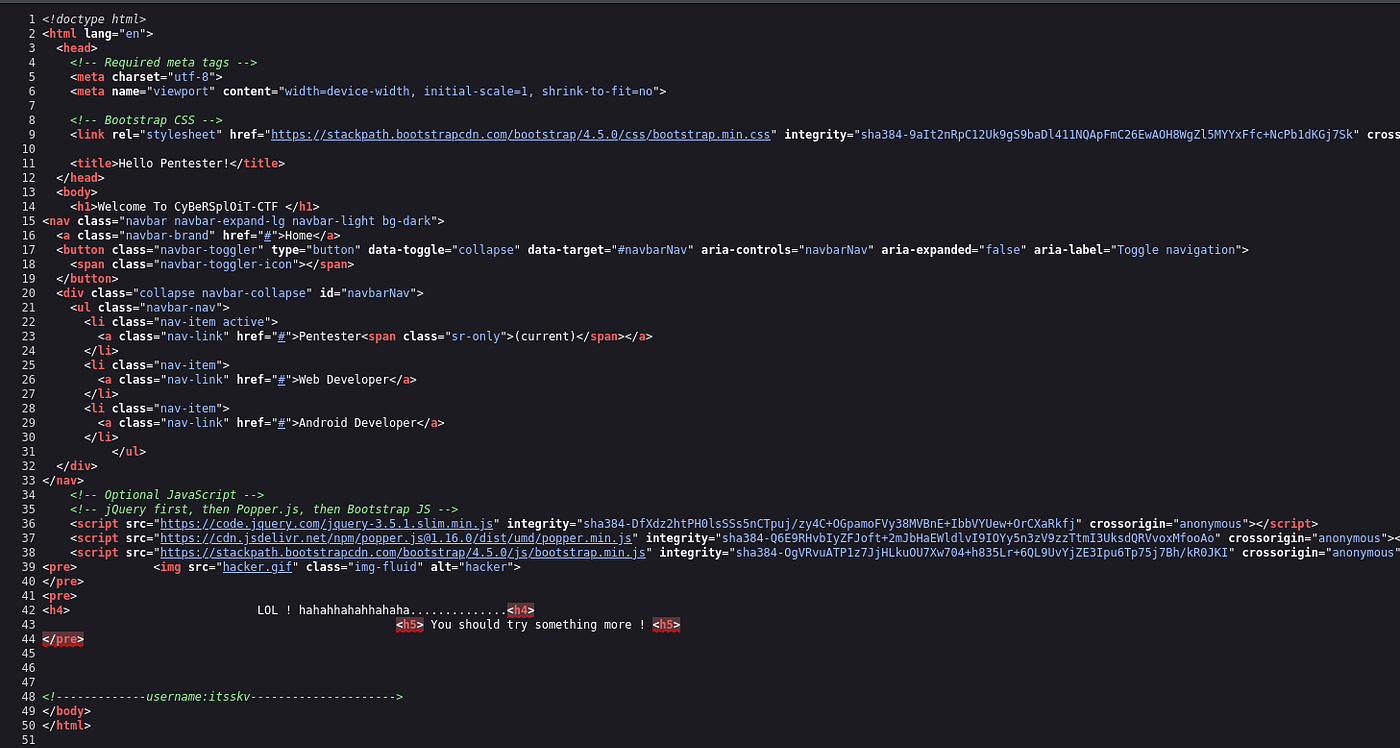Click the highlighted <h4> tag after the dots
The width and height of the screenshot is (1400, 748).
[521, 610]
